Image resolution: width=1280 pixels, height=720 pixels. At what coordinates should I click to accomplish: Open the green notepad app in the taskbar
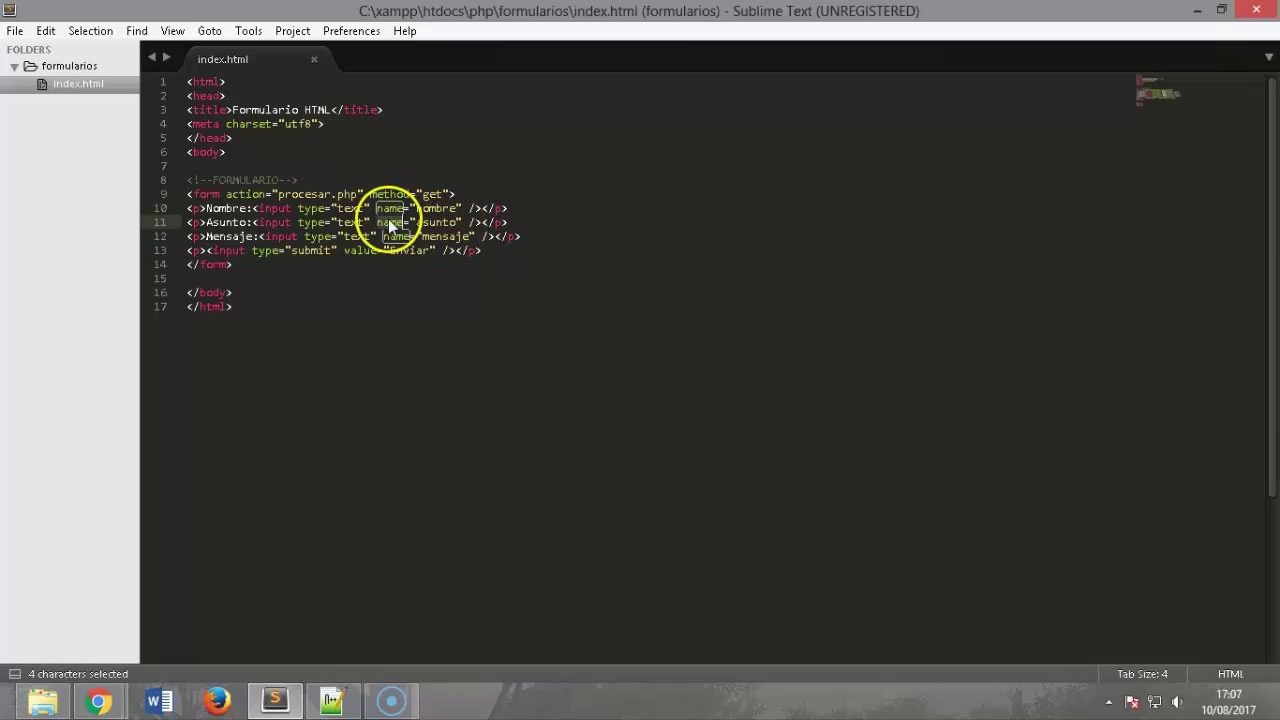(333, 702)
